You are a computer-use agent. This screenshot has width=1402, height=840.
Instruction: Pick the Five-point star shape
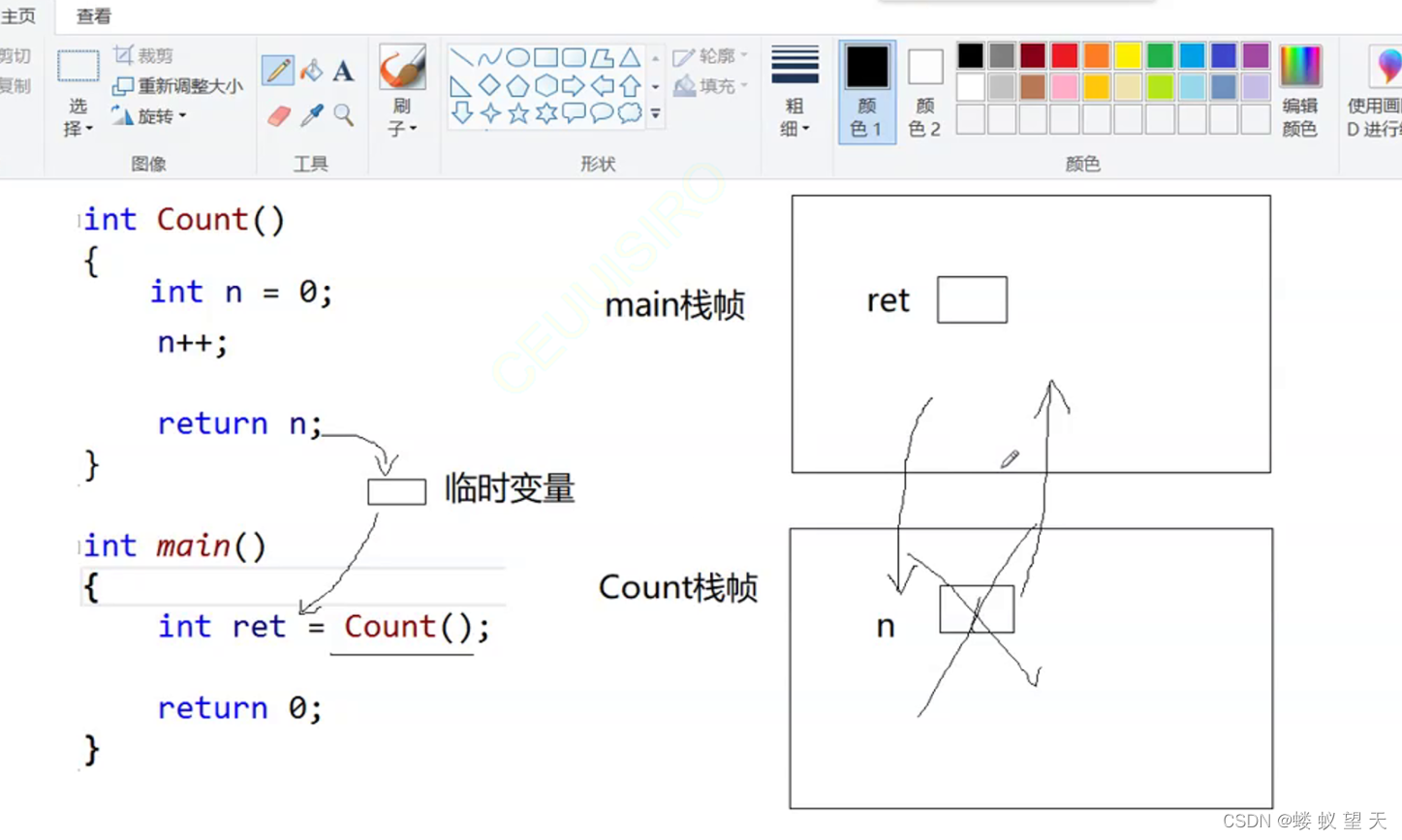pos(517,113)
